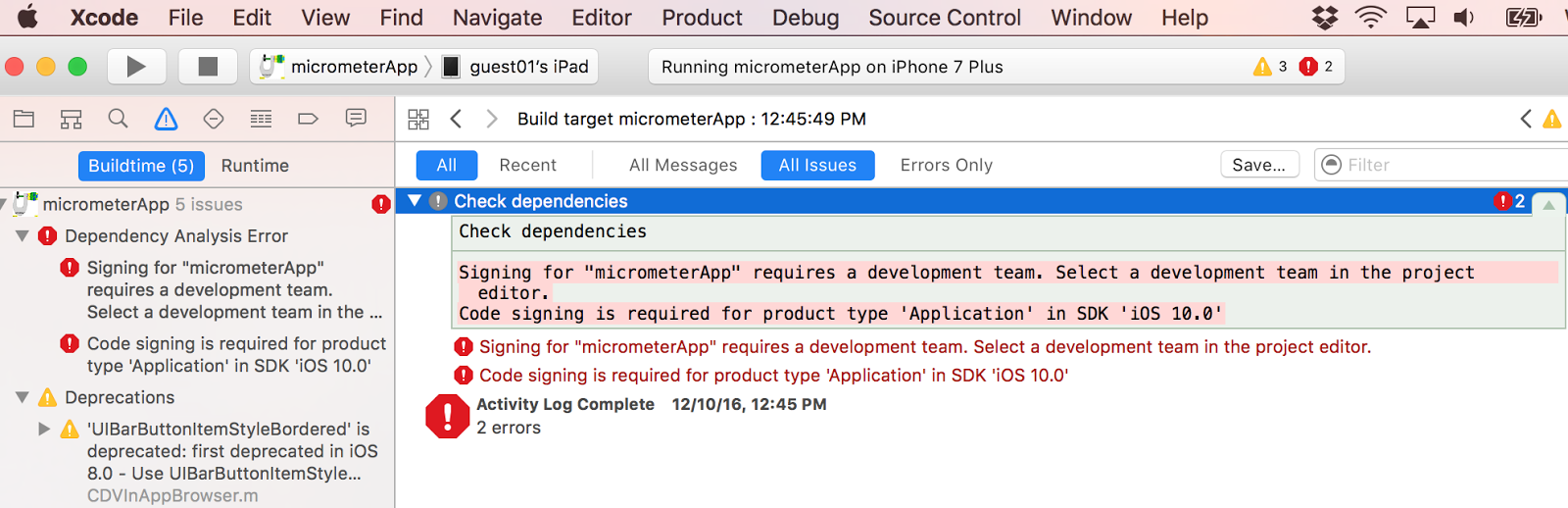Open the Report navigator speech bubble icon
The height and width of the screenshot is (508, 1568).
coord(356,118)
